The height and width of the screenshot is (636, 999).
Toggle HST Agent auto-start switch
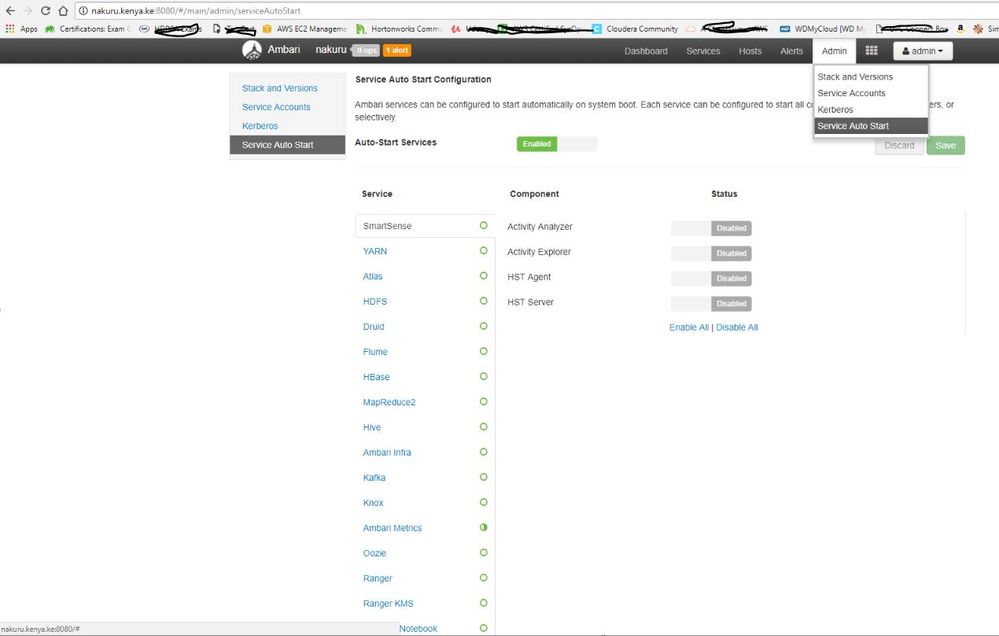coord(711,278)
